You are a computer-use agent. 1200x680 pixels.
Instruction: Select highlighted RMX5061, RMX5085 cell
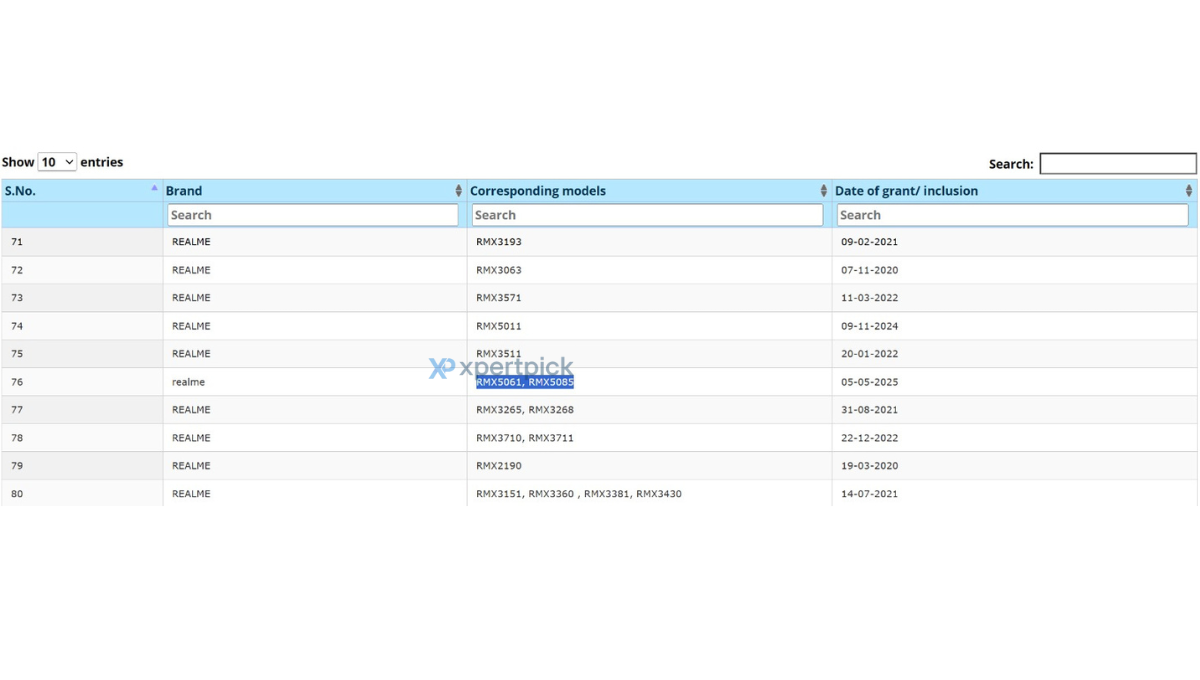[x=525, y=382]
